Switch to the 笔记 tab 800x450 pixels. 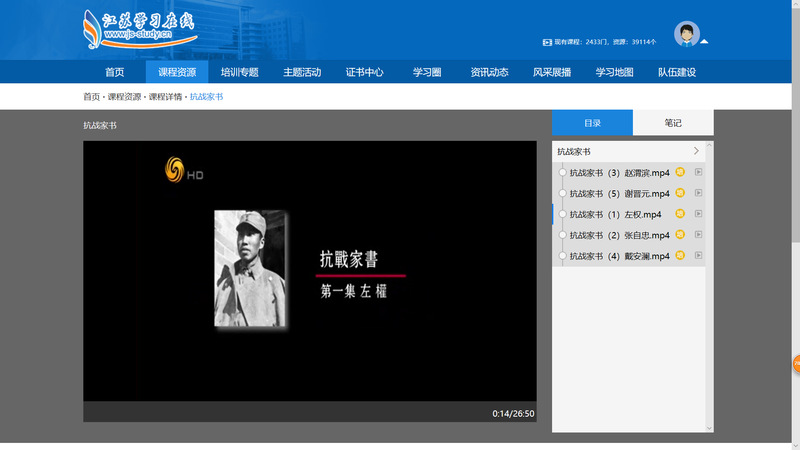[x=673, y=123]
